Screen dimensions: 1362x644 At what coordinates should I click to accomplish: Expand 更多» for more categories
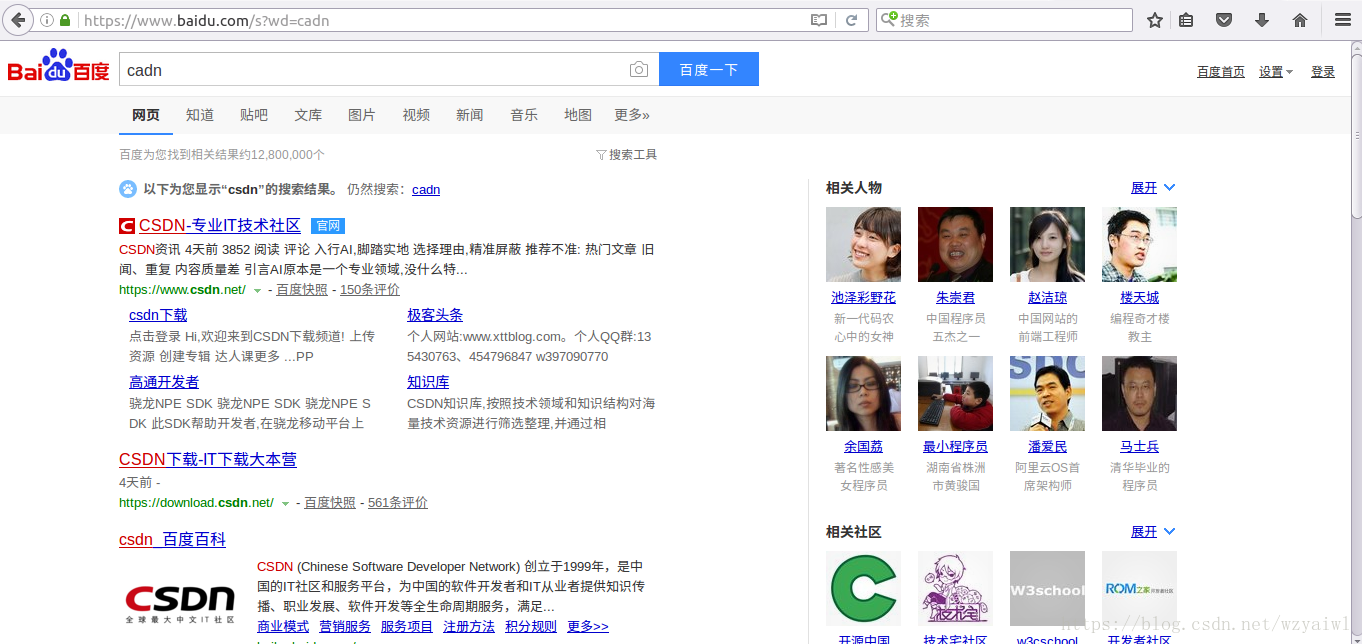[632, 115]
